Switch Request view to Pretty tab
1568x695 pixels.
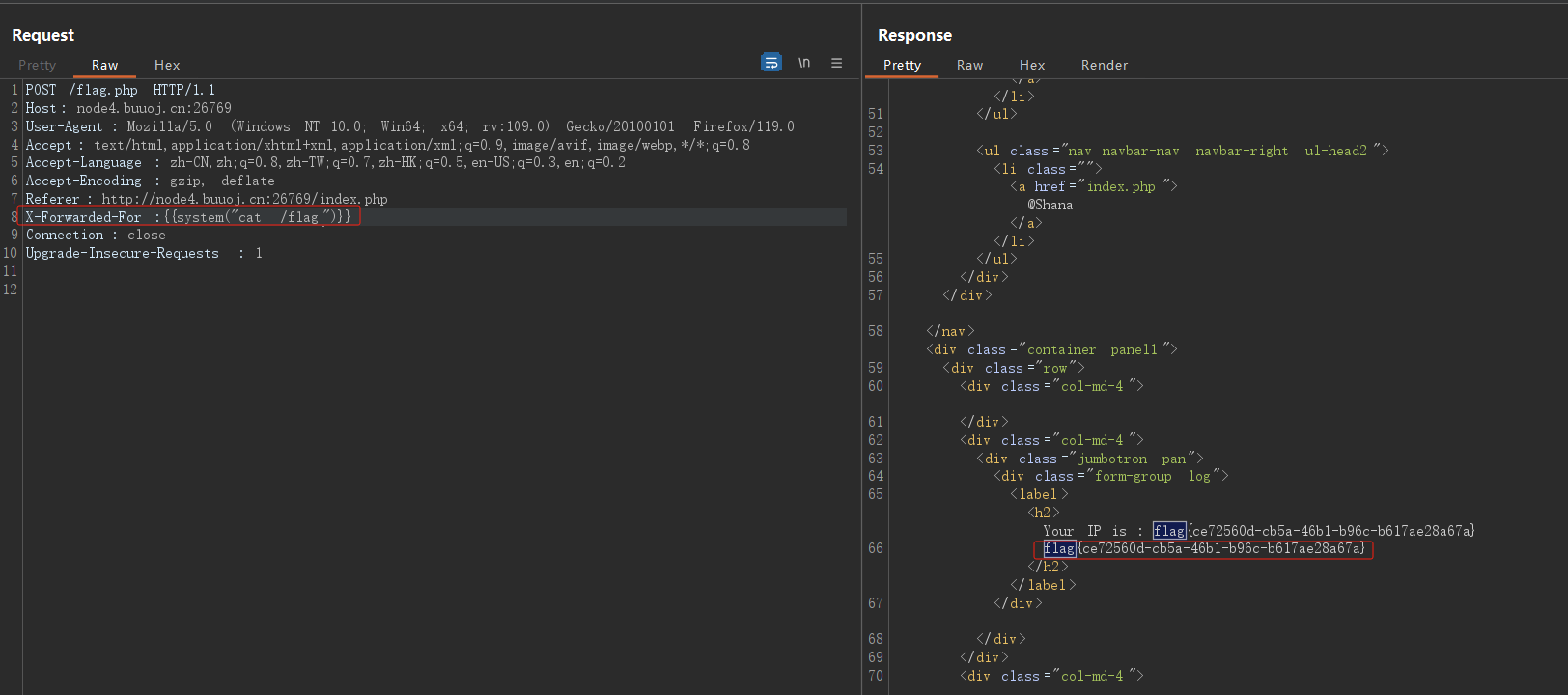[38, 65]
